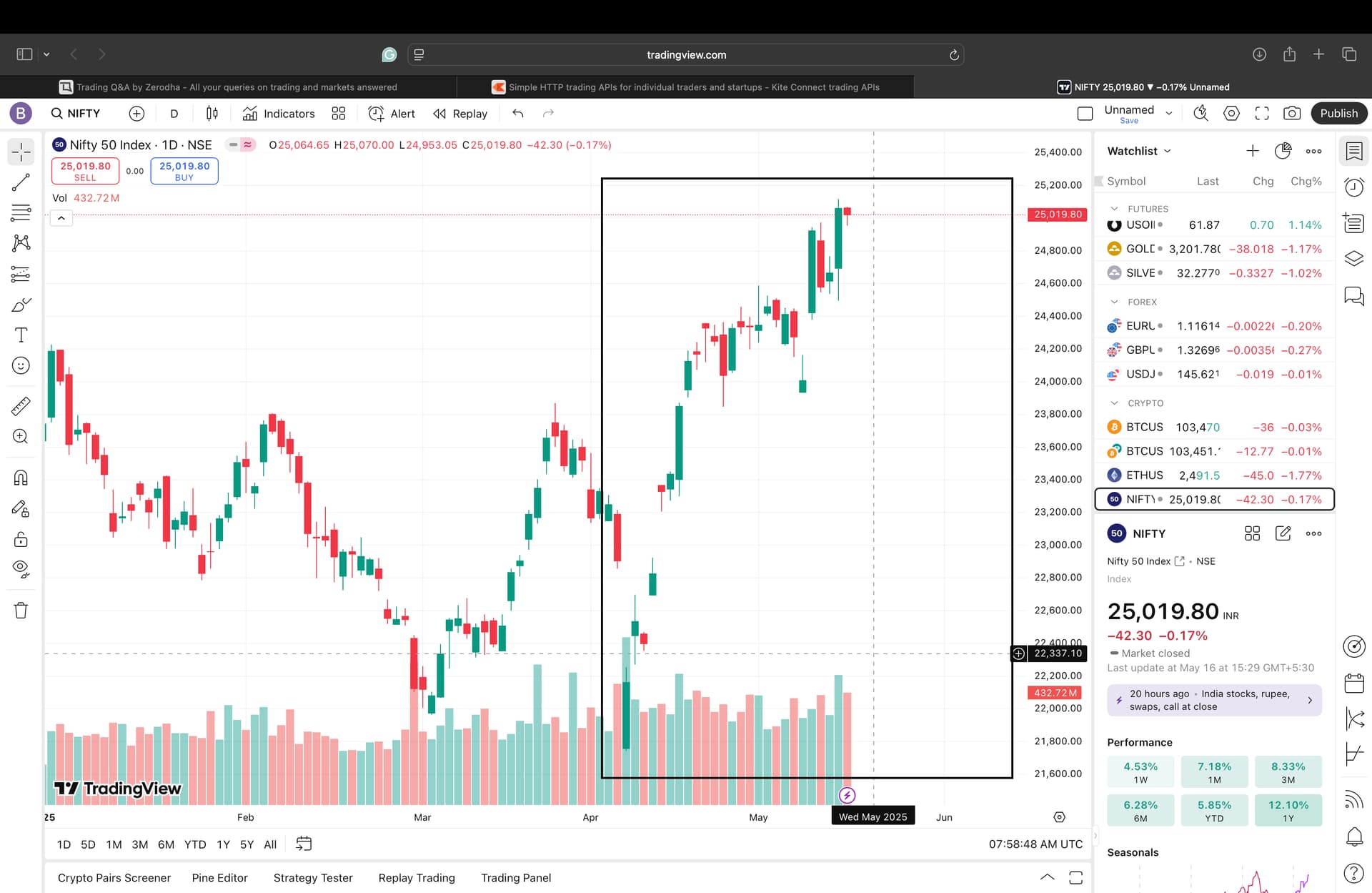1372x893 pixels.
Task: Open the emoji icons tool
Action: tap(21, 365)
